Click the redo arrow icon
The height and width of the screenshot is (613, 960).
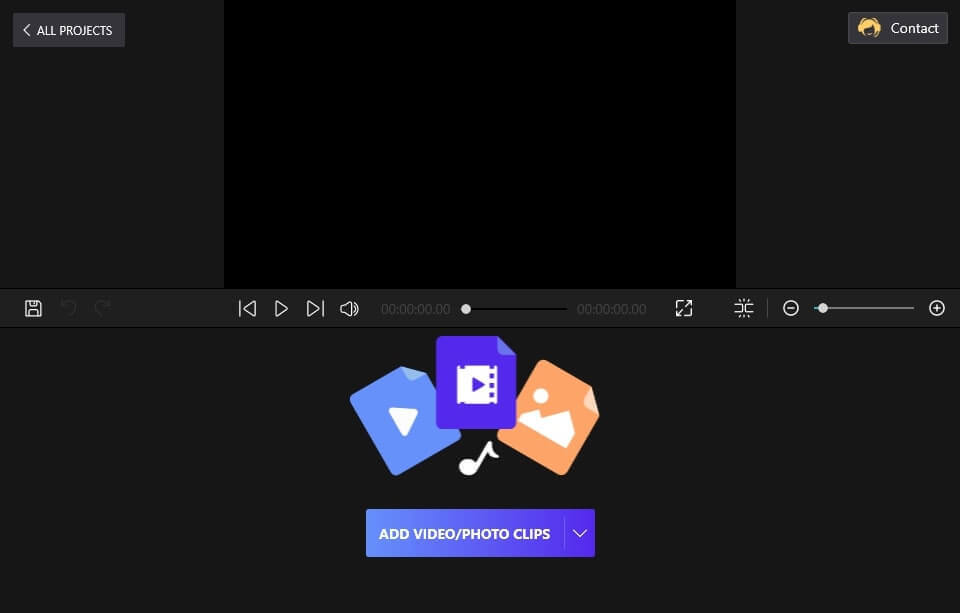tap(102, 307)
